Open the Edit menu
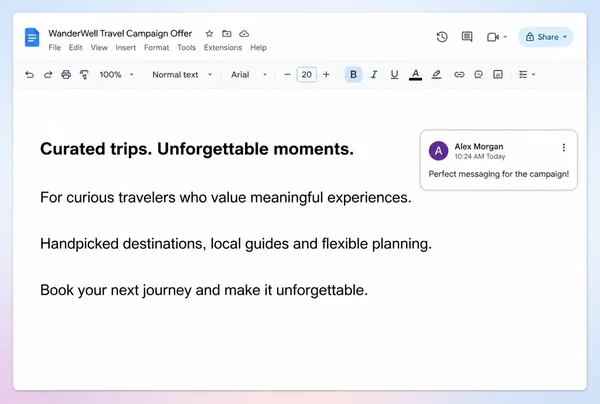600x404 pixels. tap(75, 48)
